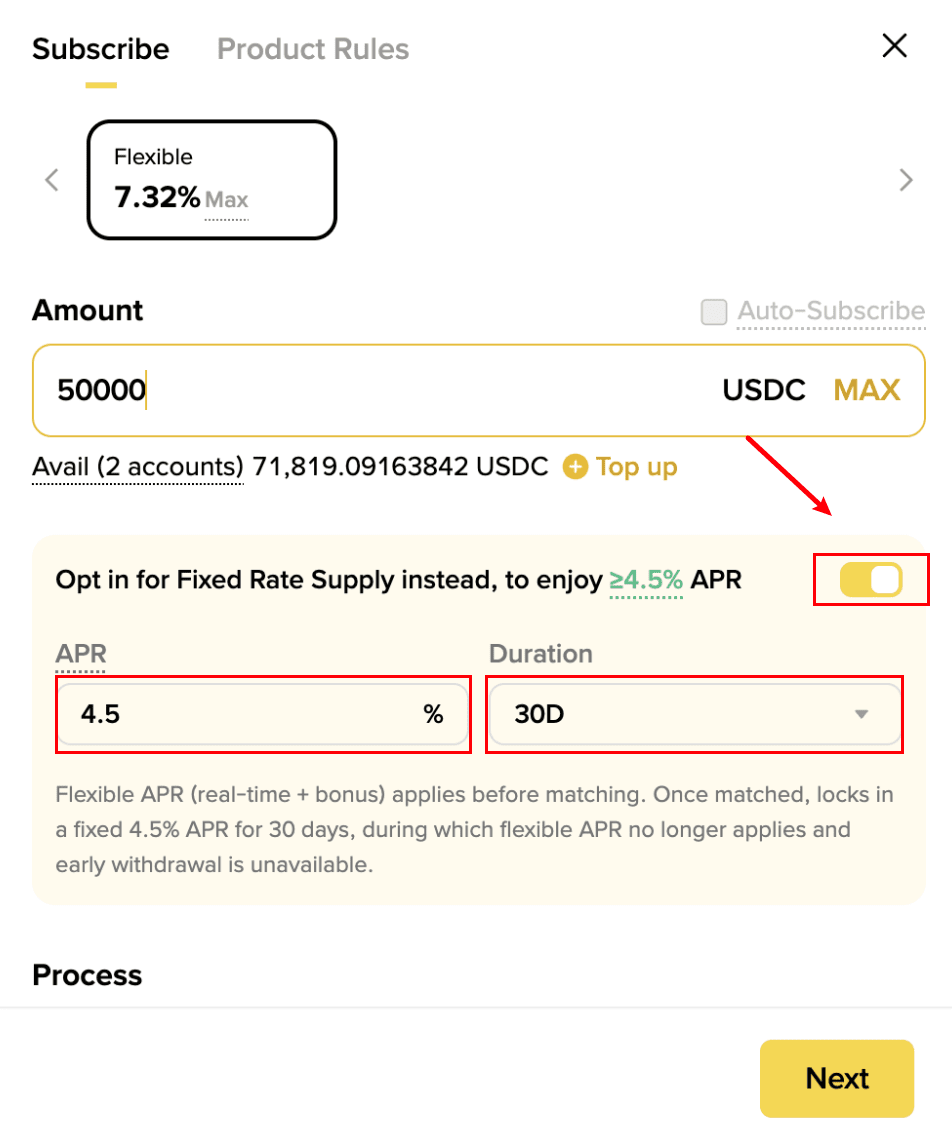The width and height of the screenshot is (952, 1136).
Task: Click the right carousel arrow
Action: click(x=906, y=180)
